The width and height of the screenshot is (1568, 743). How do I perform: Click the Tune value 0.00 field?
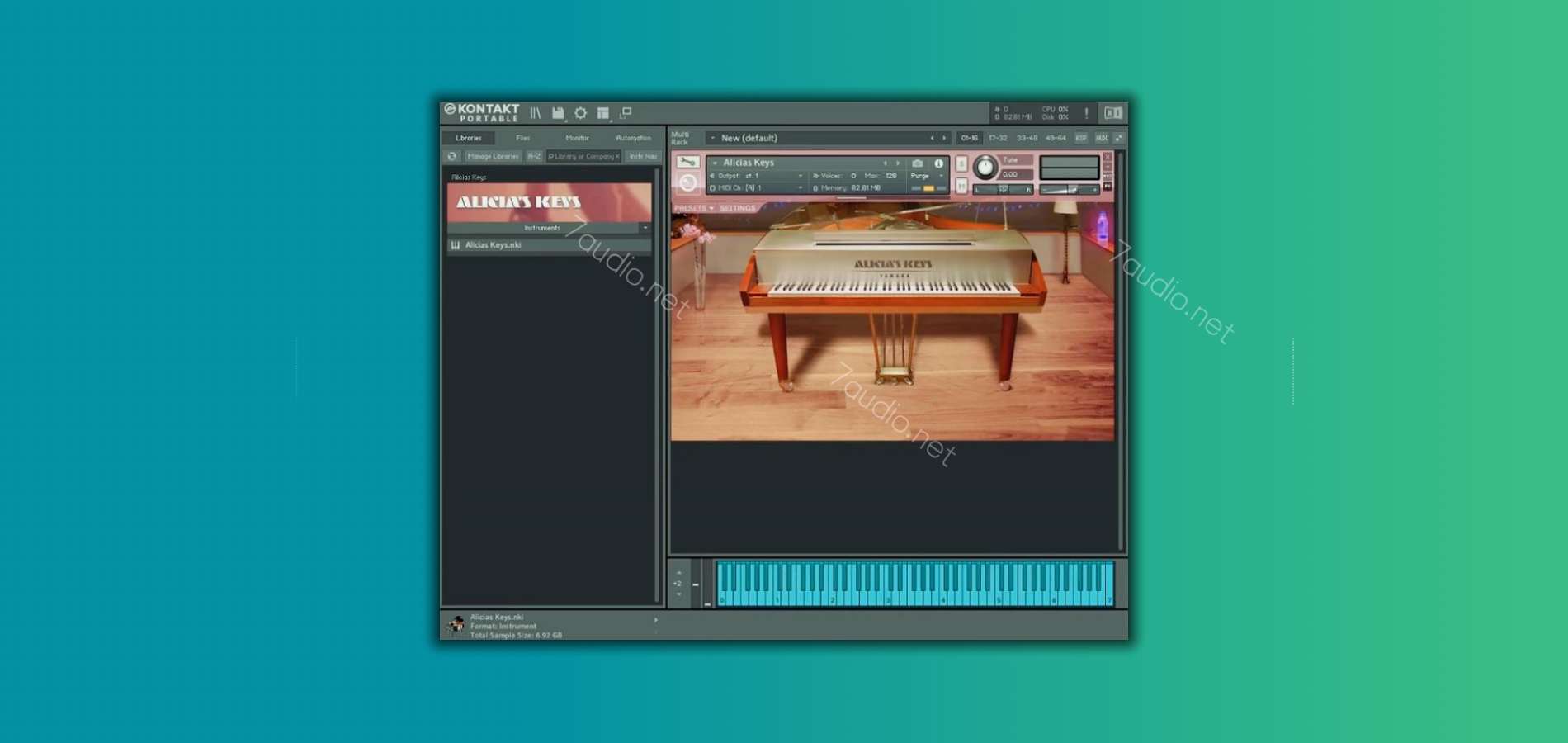click(1015, 174)
